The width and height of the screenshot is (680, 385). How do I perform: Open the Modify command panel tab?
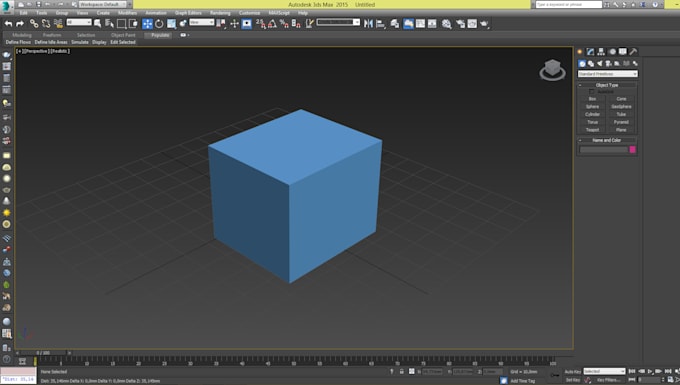tap(590, 52)
